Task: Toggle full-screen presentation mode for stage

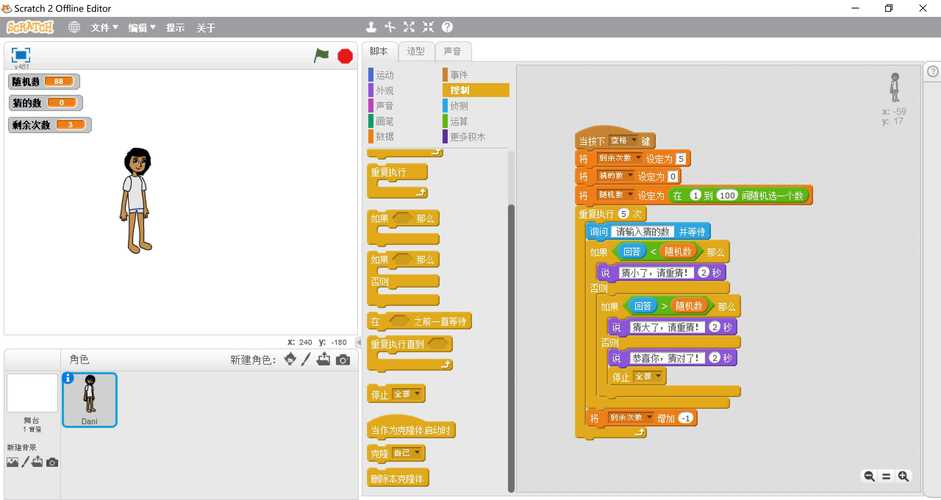Action: (20, 55)
